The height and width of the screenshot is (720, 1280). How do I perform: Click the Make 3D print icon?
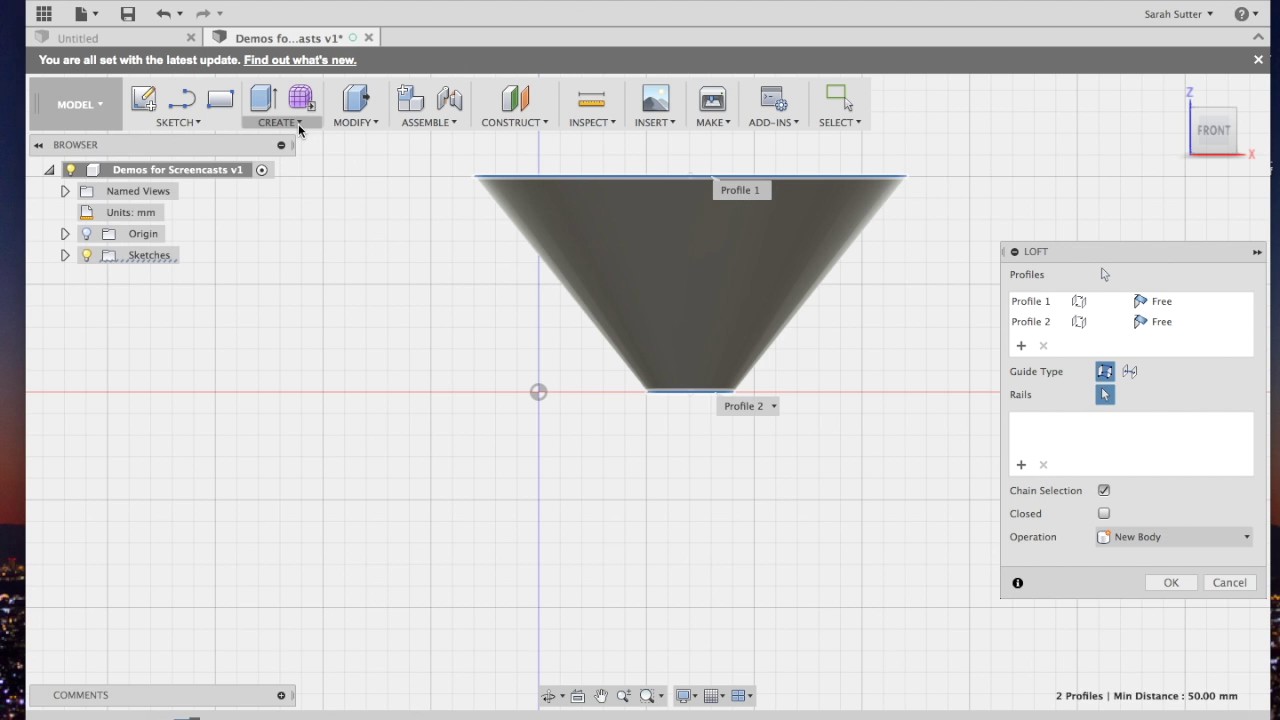point(712,98)
